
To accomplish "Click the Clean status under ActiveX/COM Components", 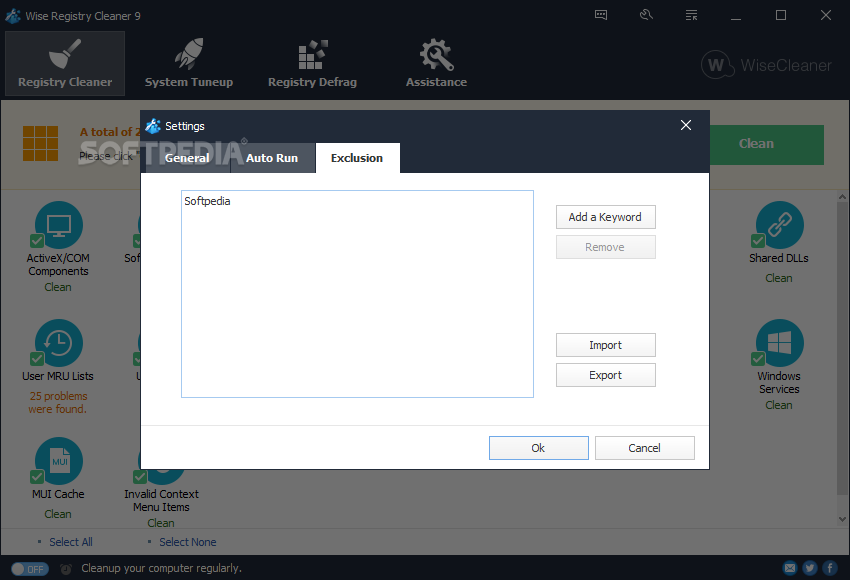I will (x=58, y=287).
